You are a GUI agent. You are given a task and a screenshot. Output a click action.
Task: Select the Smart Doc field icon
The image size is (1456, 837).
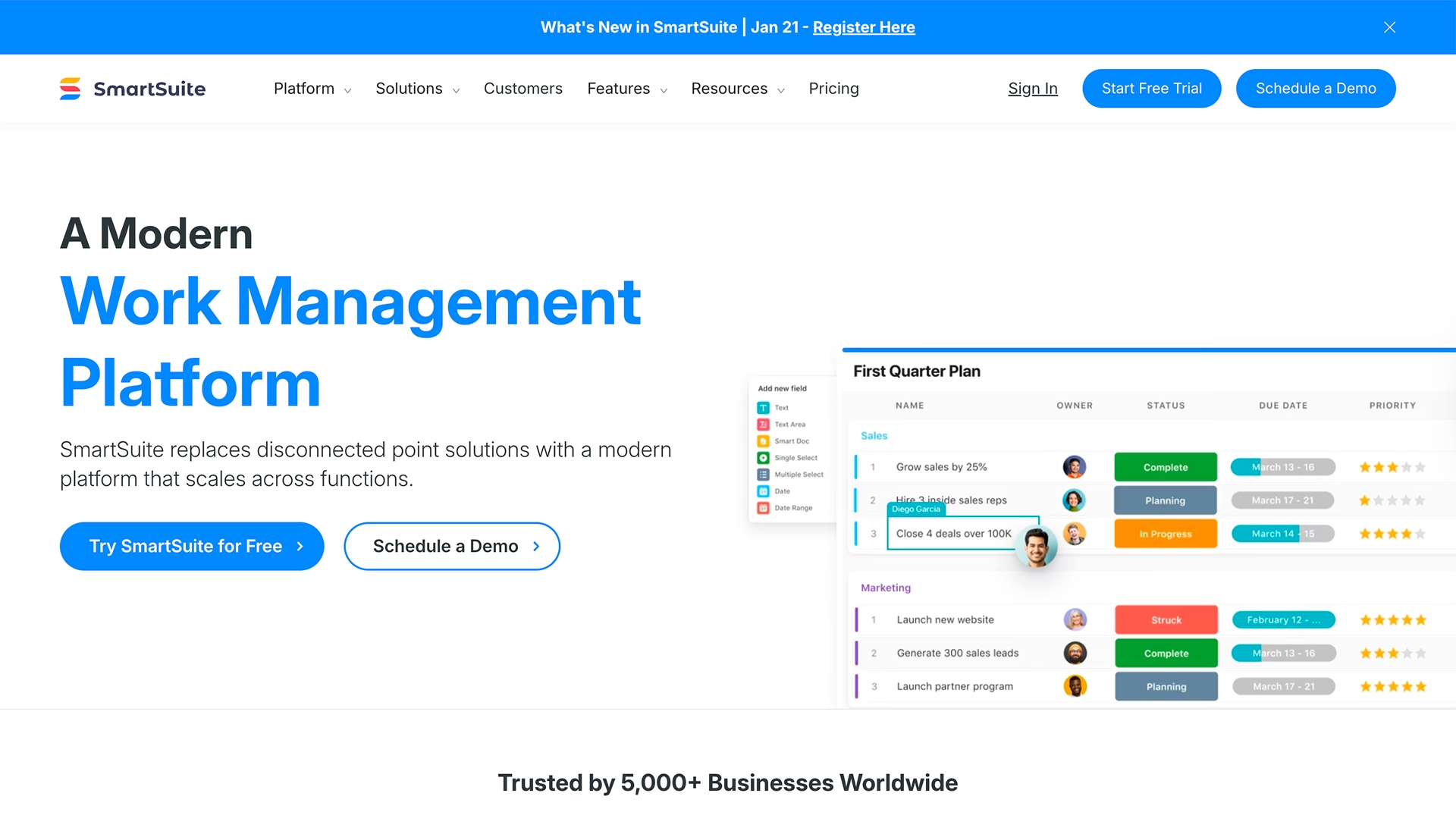pyautogui.click(x=763, y=441)
